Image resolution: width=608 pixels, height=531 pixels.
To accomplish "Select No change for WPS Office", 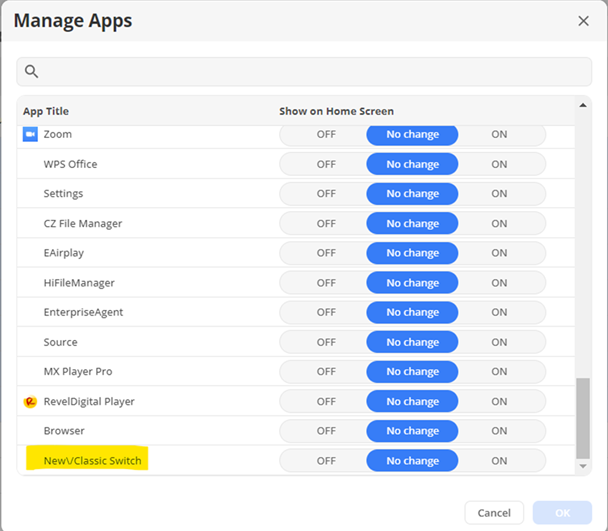I will click(412, 164).
